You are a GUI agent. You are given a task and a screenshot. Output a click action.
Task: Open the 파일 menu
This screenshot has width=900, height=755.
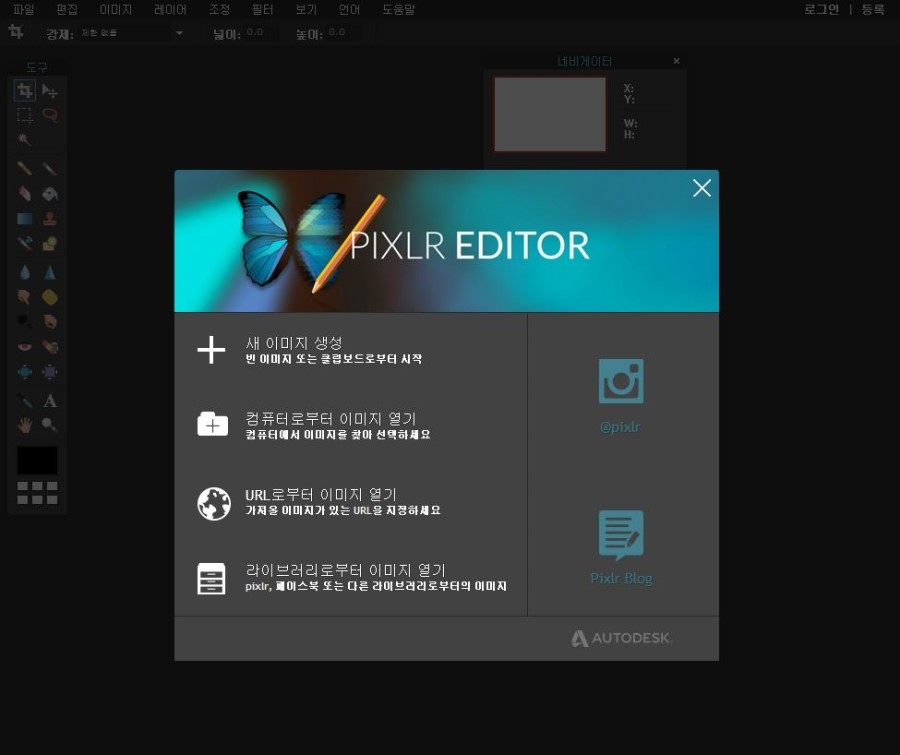24,9
